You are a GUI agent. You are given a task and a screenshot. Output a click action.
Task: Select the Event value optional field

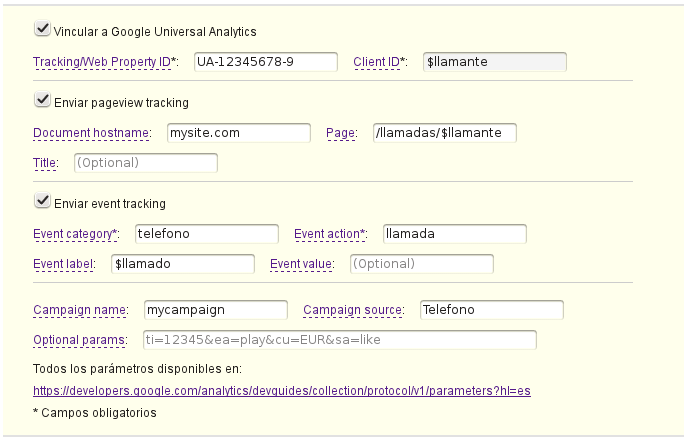(x=421, y=264)
